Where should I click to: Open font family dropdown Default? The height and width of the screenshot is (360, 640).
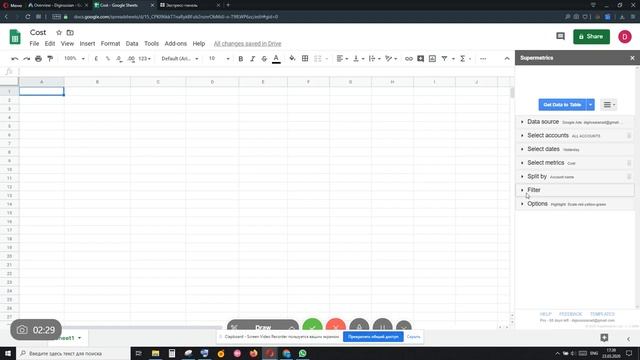[x=180, y=59]
